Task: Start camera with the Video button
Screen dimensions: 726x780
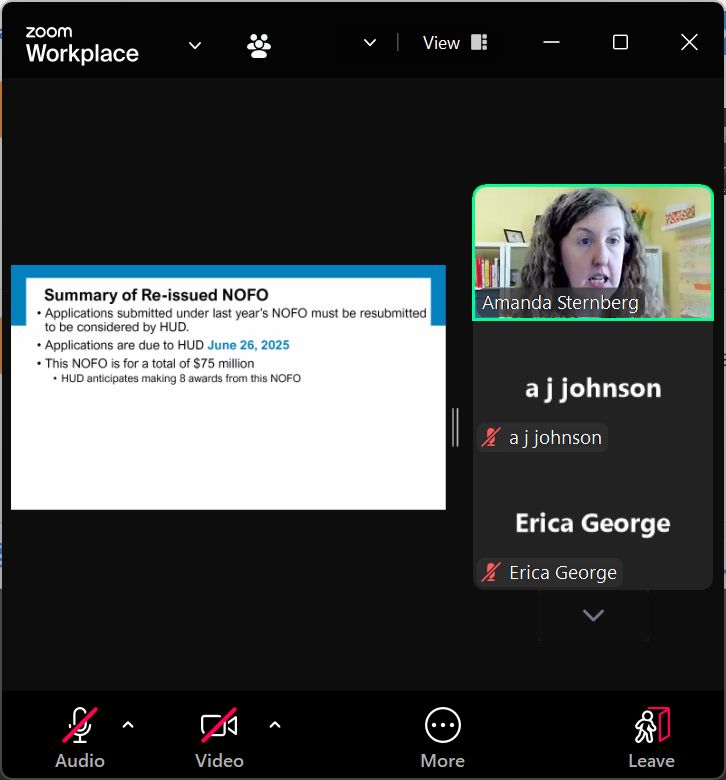Action: 219,737
